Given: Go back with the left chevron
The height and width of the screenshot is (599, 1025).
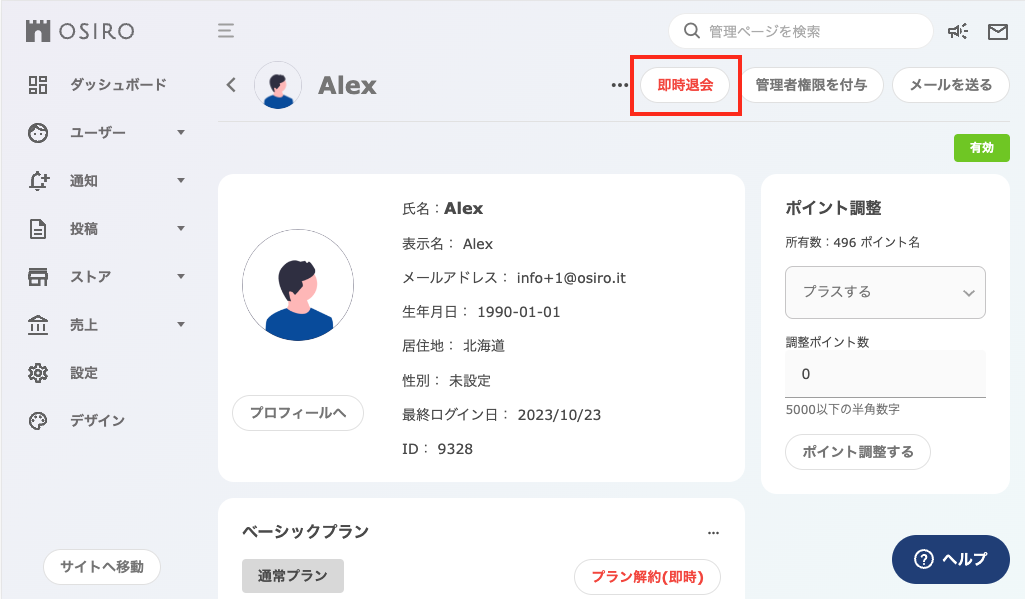Looking at the screenshot, I should pyautogui.click(x=231, y=85).
